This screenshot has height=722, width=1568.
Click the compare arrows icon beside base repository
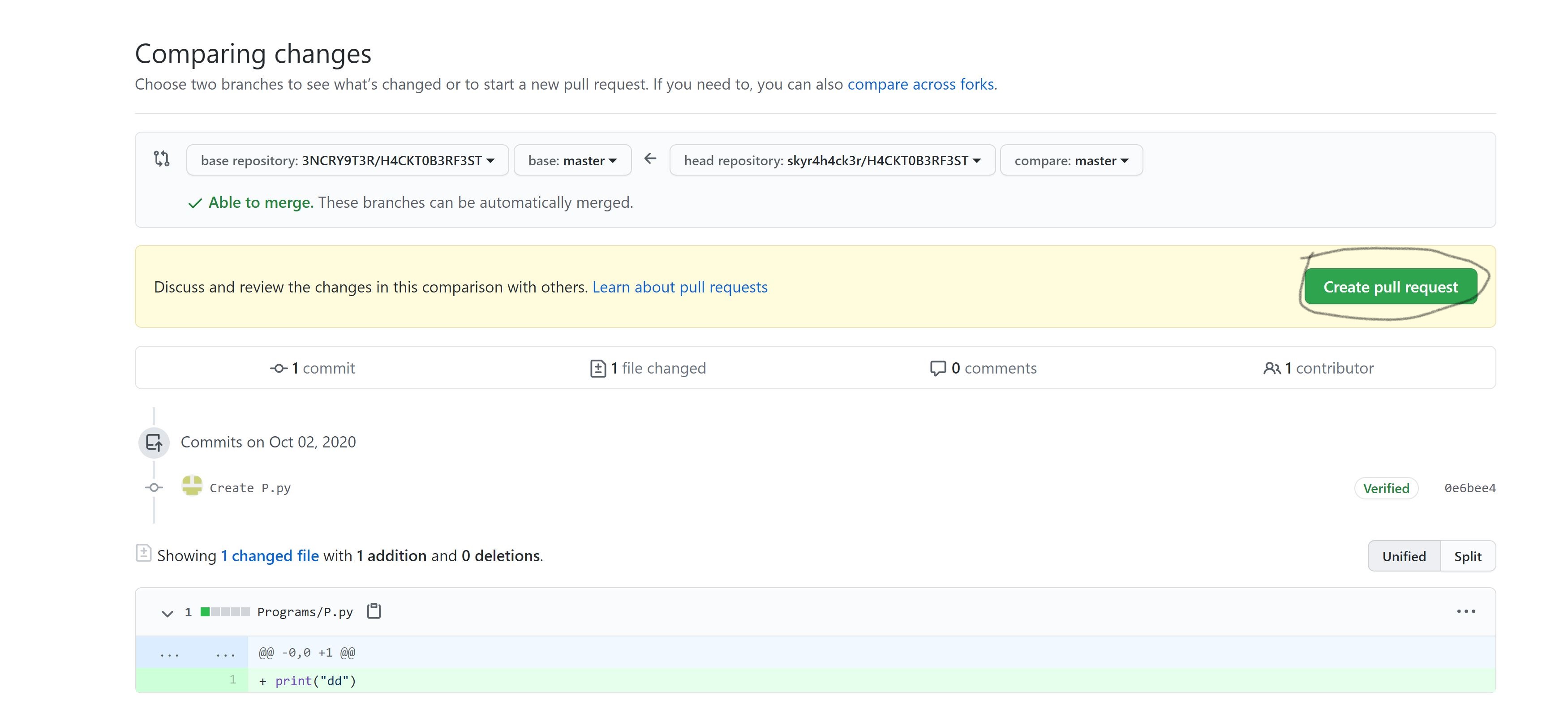[161, 159]
